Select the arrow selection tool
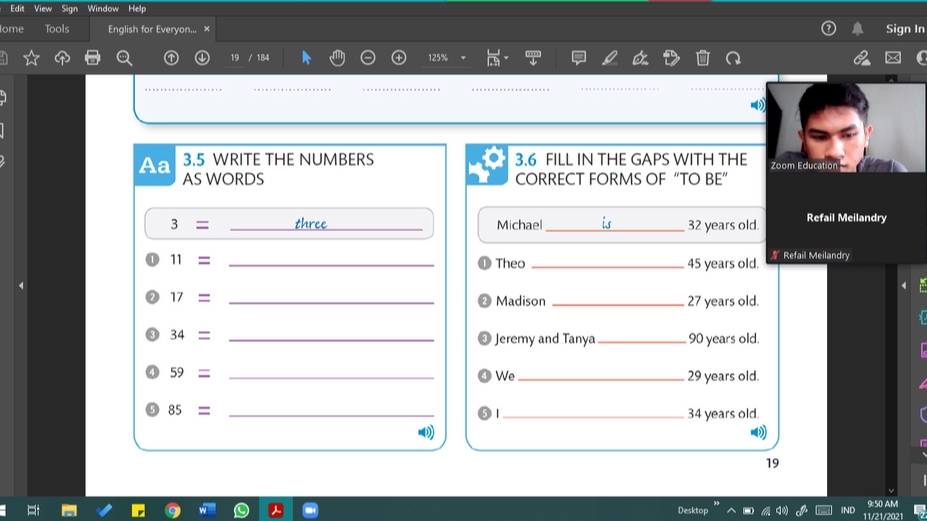Screen dimensions: 927x521 coord(306,58)
